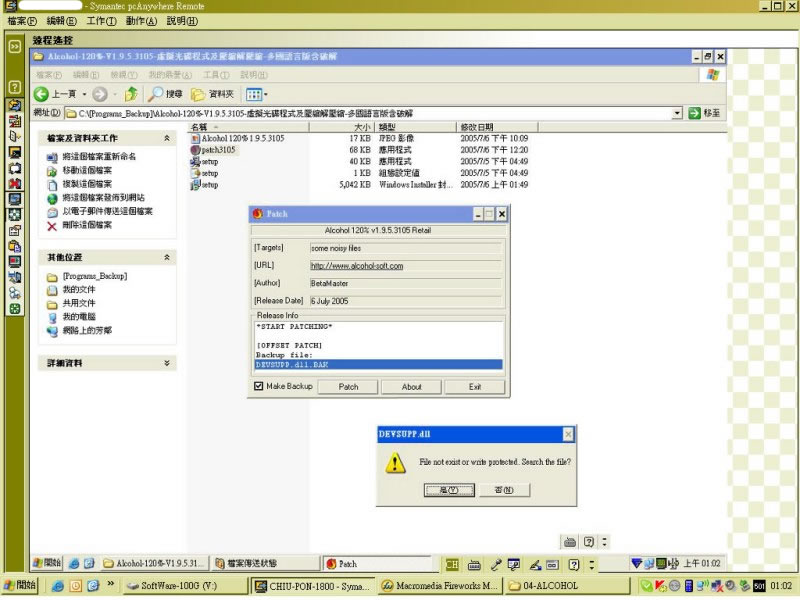Open the Forward button history dropdown arrow
Screen dimensions: 800x600
pyautogui.click(x=115, y=94)
